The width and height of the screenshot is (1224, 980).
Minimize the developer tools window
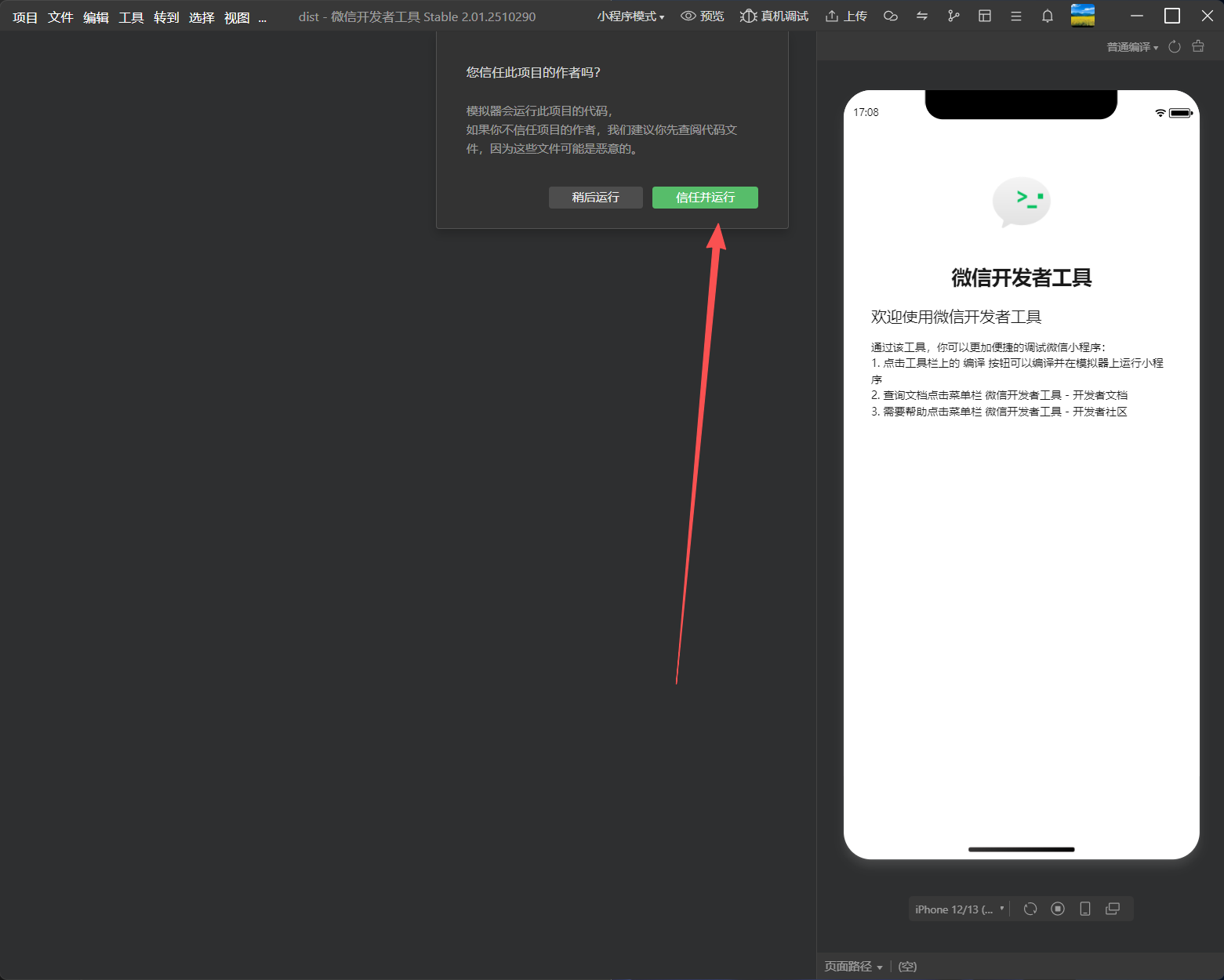[1137, 16]
